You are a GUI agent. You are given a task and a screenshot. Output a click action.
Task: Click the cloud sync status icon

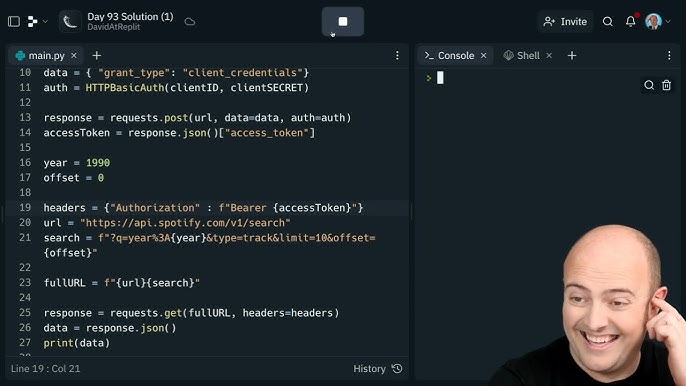pos(189,21)
